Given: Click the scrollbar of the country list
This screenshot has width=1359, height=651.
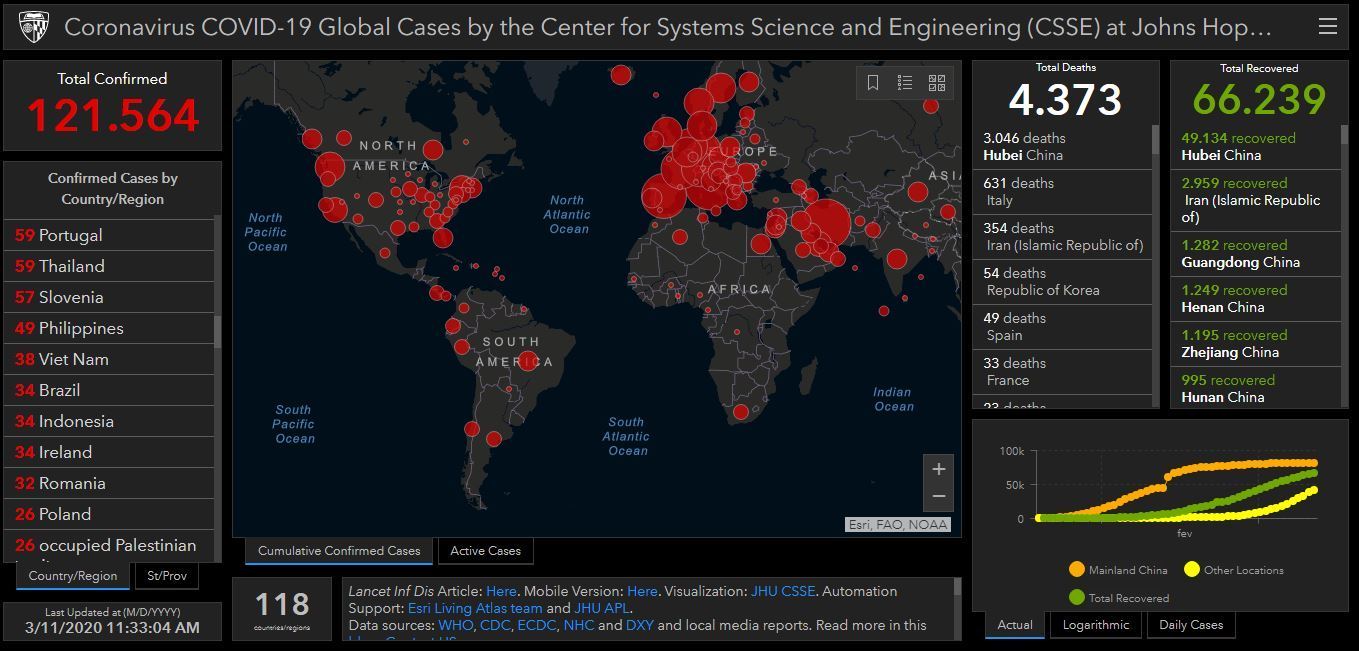Looking at the screenshot, I should click(x=217, y=330).
